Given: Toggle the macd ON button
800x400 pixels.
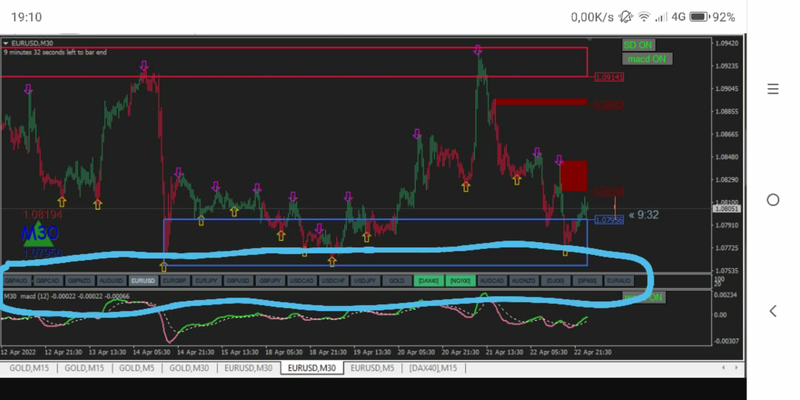Looking at the screenshot, I should pyautogui.click(x=647, y=59).
